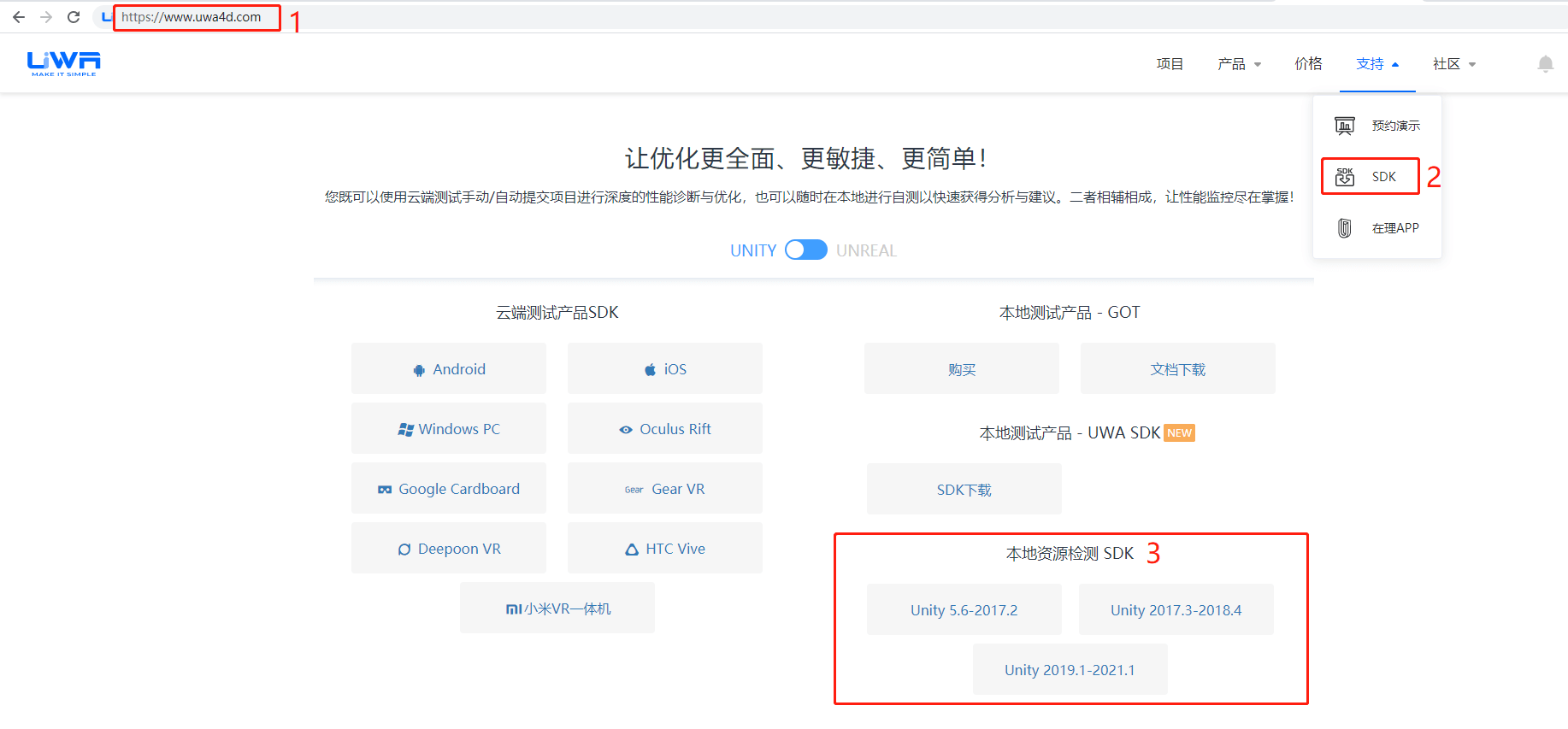
Task: Open the HTC Vive SDK button
Action: coord(665,548)
